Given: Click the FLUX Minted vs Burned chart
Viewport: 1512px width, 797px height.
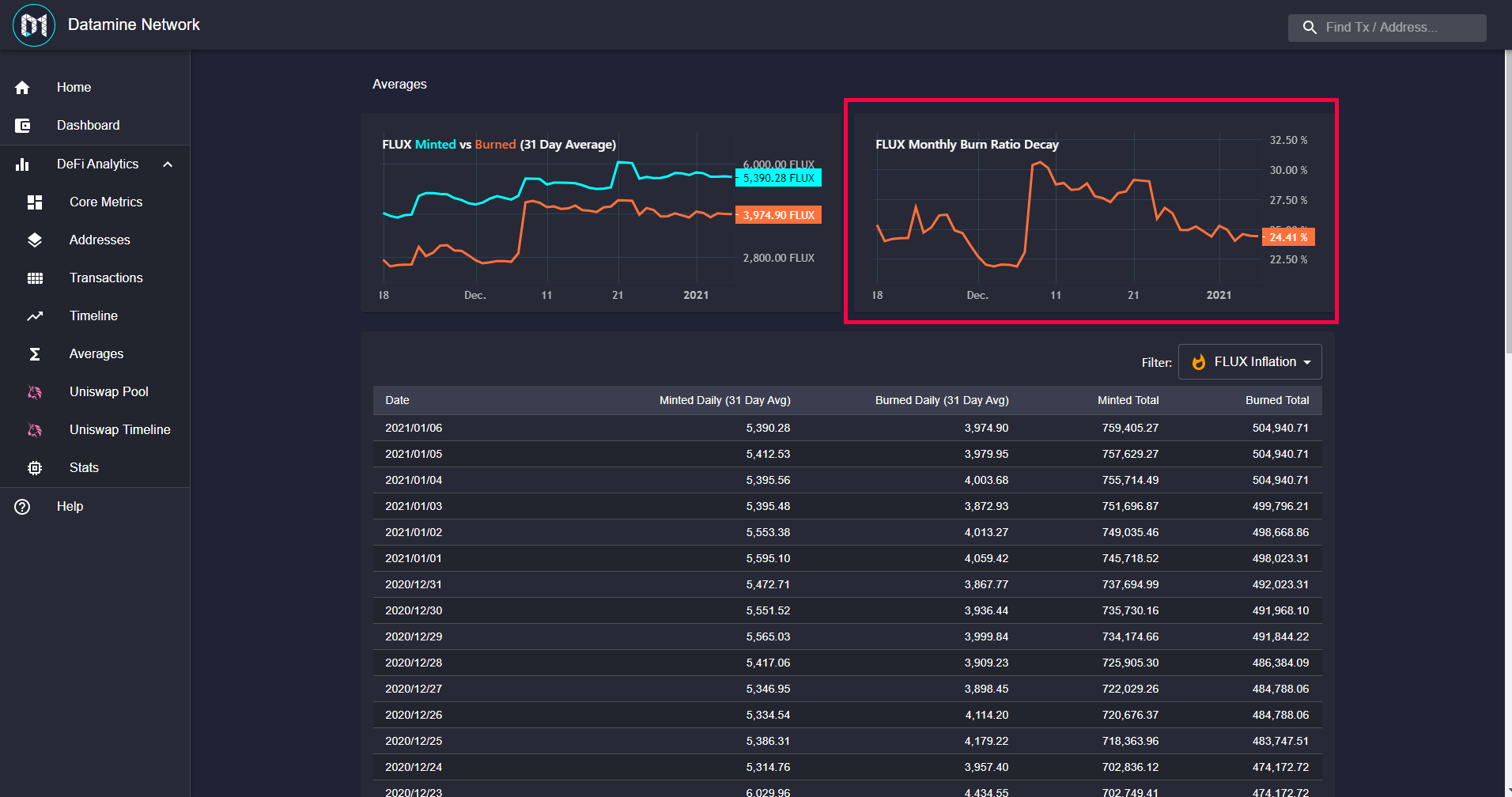Looking at the screenshot, I should click(601, 213).
